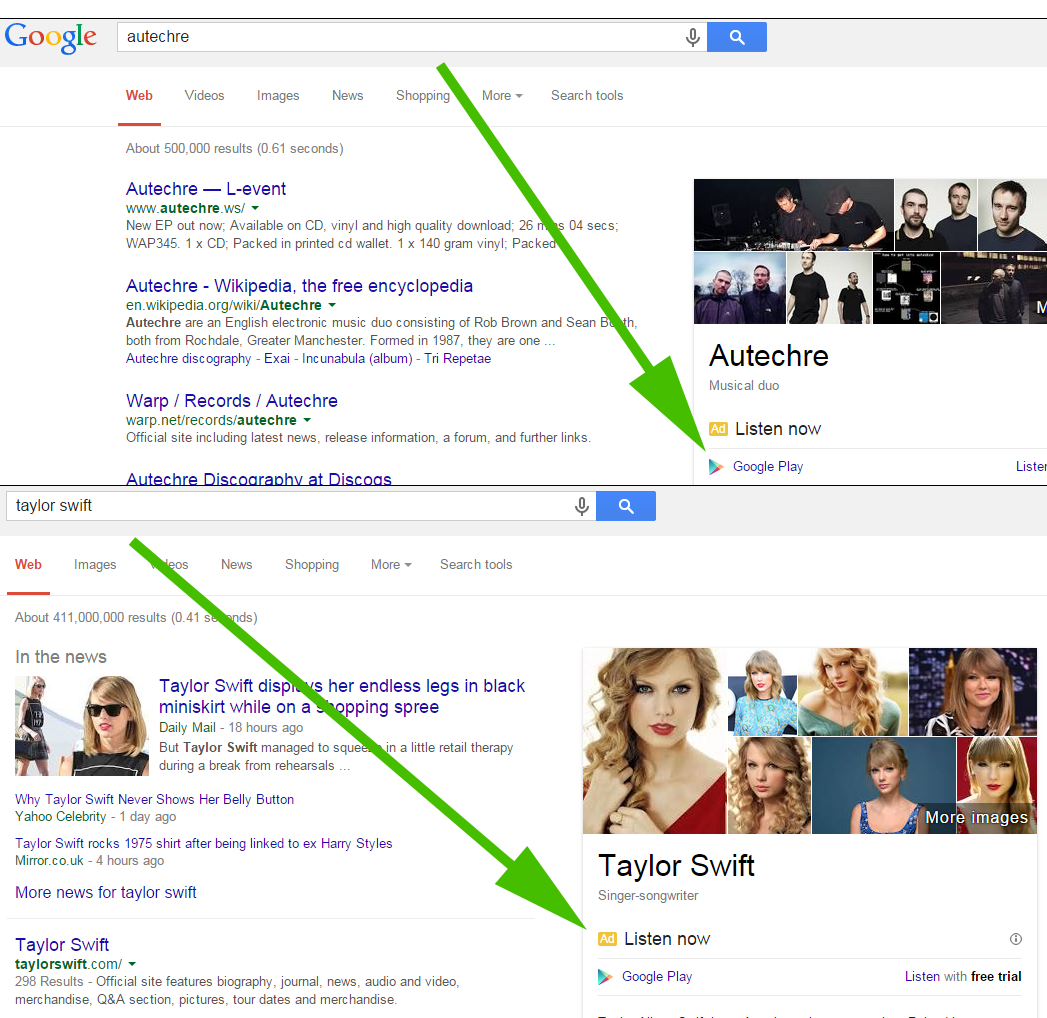The image size is (1047, 1018).
Task: Open dropdown arrow beside warp.net/records/autechre URL
Action: click(307, 420)
